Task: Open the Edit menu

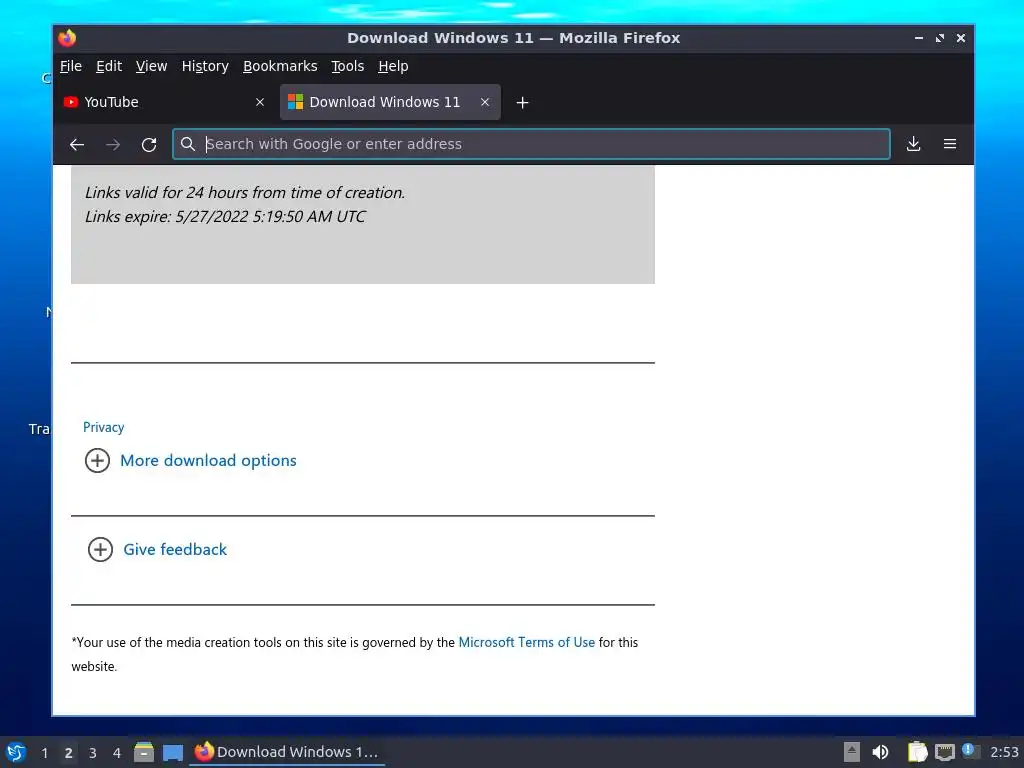Action: coord(108,66)
